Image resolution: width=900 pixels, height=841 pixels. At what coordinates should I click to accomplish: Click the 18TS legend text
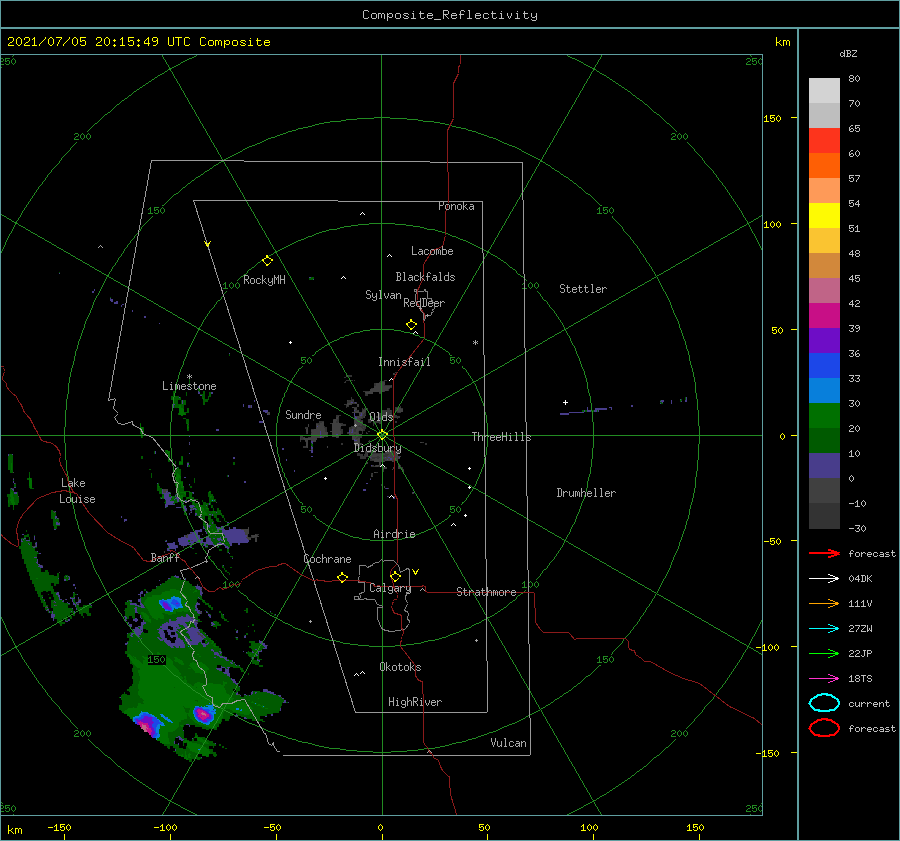pos(860,679)
